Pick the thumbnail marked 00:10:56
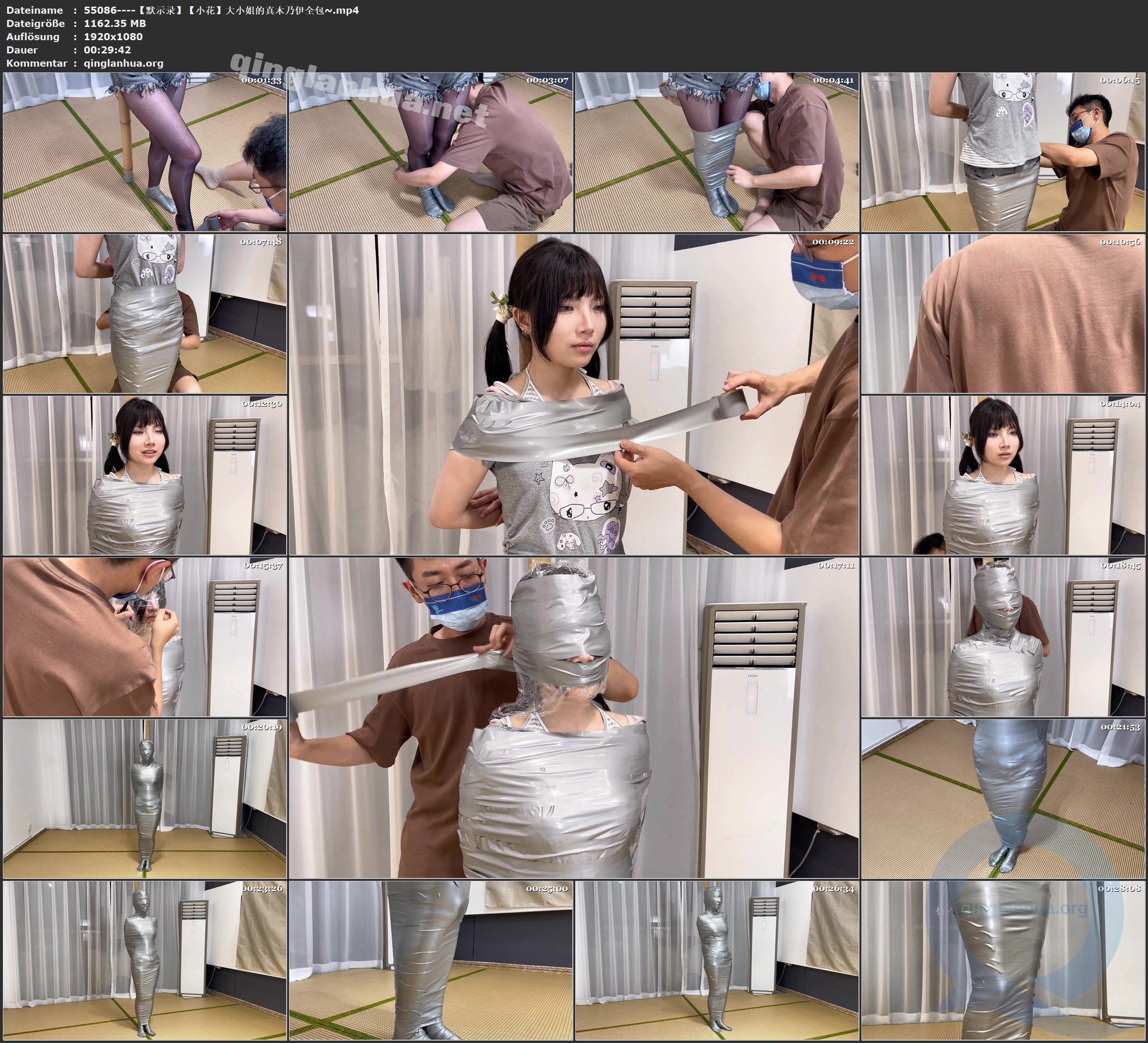 click(x=1003, y=313)
